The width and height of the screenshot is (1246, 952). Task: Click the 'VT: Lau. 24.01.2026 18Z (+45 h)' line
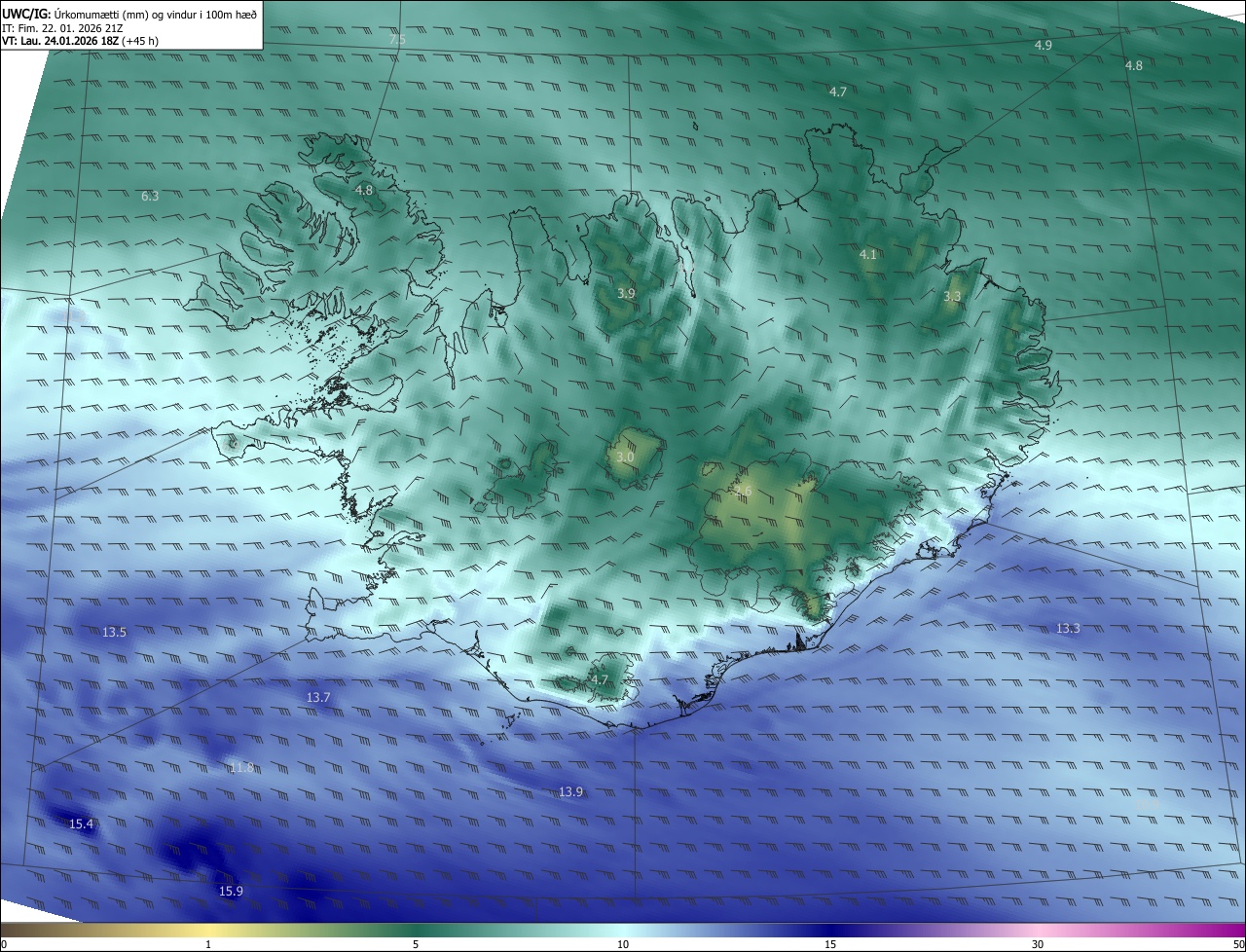pyautogui.click(x=80, y=42)
